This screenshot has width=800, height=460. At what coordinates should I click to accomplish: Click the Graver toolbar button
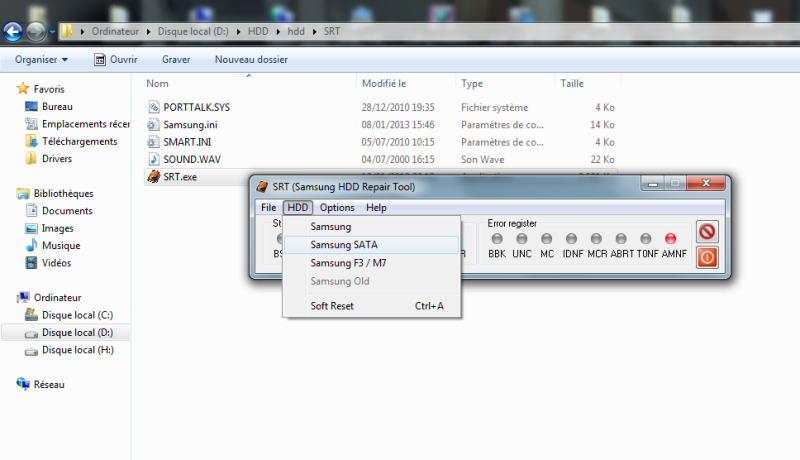click(x=176, y=60)
